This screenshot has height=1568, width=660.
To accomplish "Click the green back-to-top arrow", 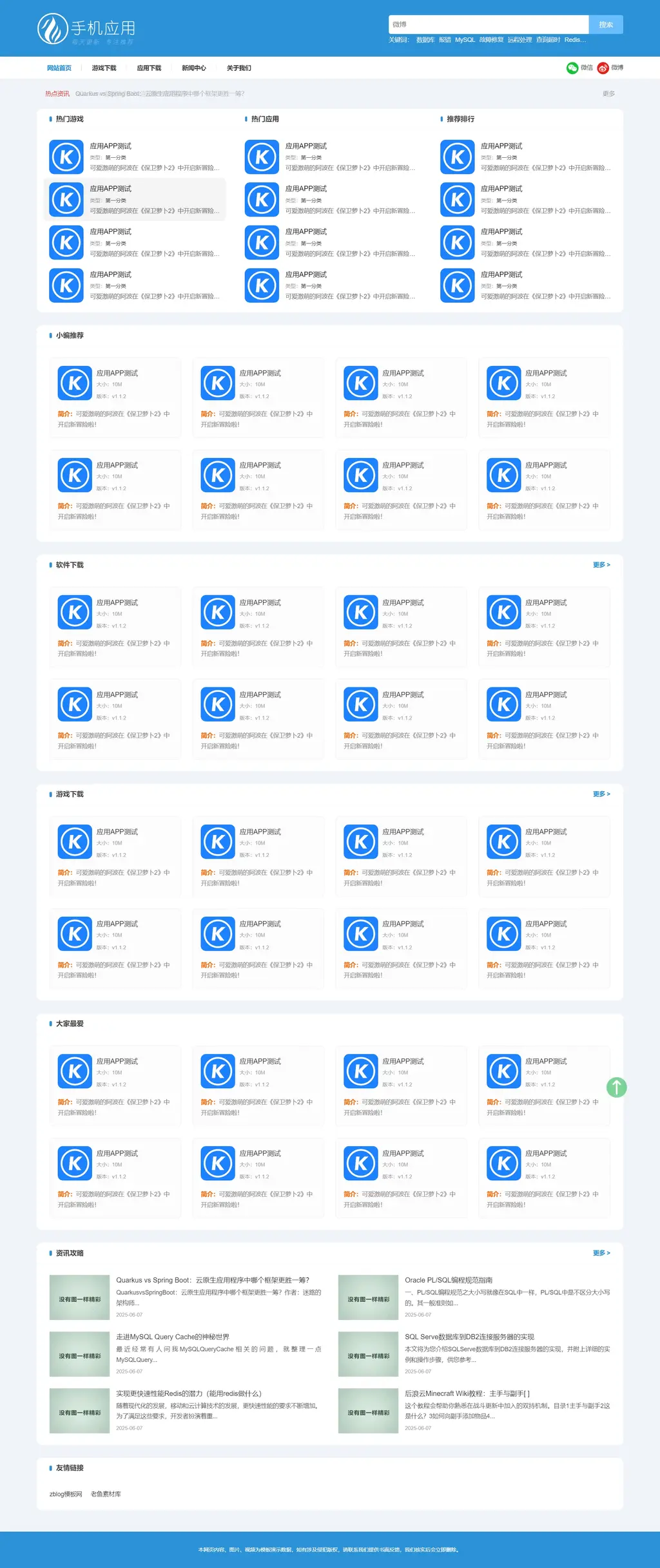I will pos(616,1087).
